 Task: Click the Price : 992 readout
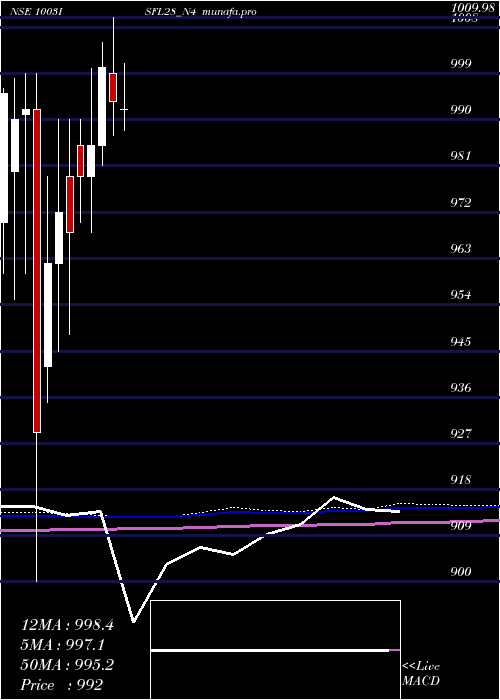(62, 685)
